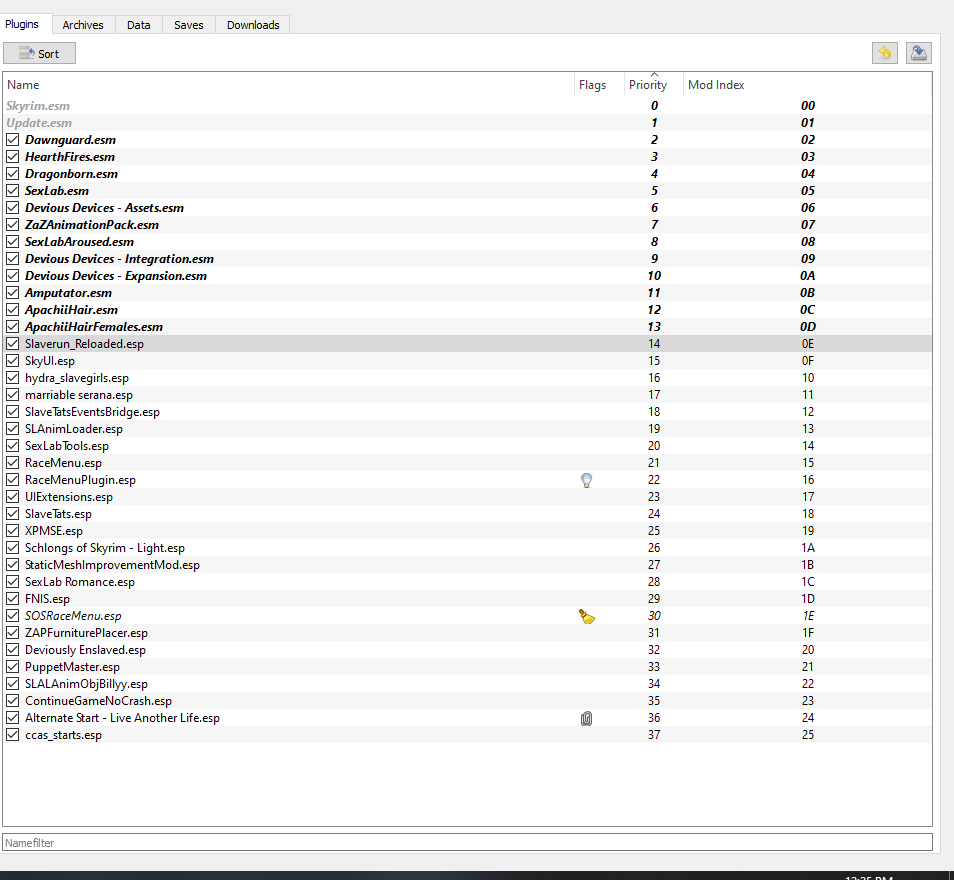
Task: Click the Mod Index column header
Action: 807,85
